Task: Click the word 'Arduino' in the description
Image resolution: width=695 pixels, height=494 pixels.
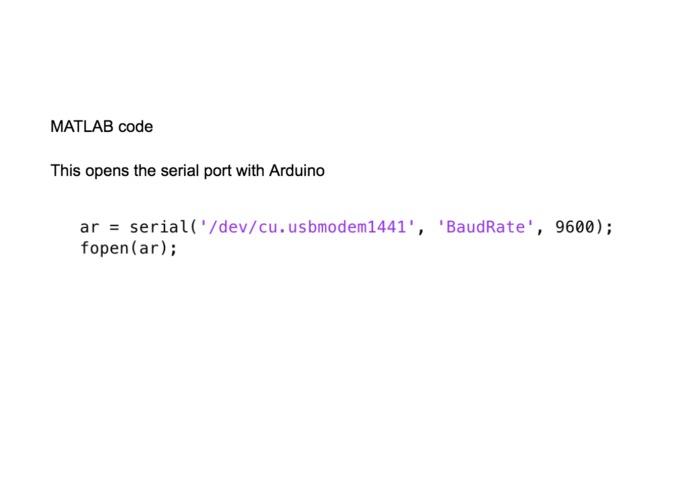Action: [297, 171]
